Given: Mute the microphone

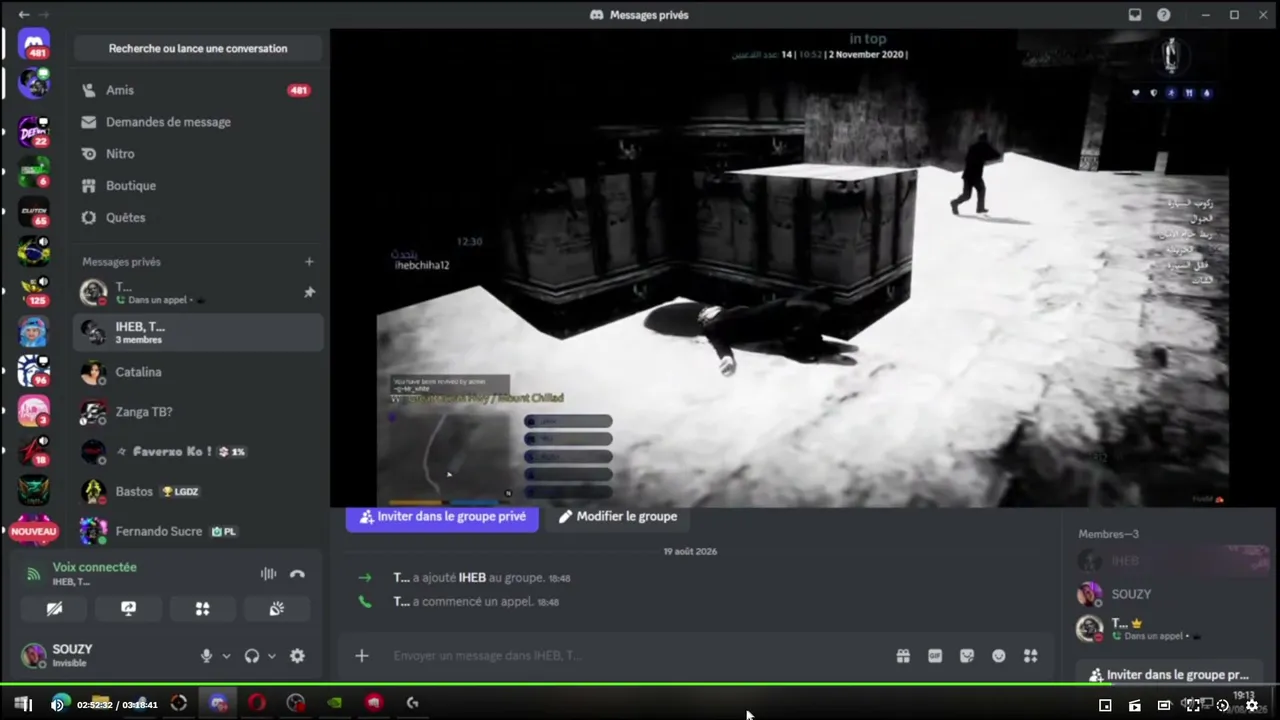Looking at the screenshot, I should click(x=206, y=656).
